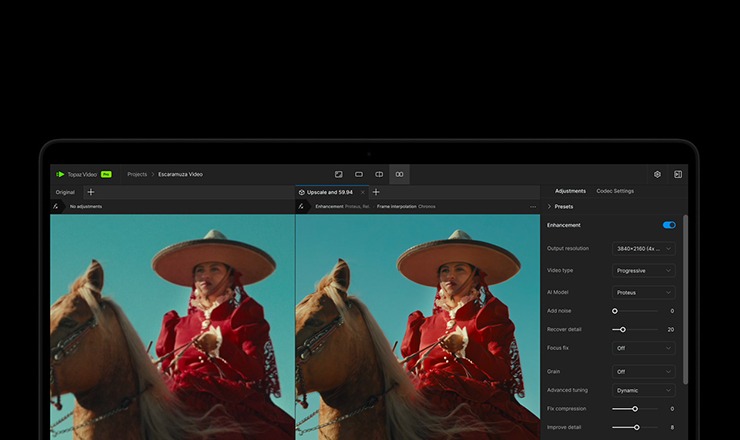This screenshot has width=740, height=440.
Task: Open the Adjustments tab
Action: coord(570,191)
